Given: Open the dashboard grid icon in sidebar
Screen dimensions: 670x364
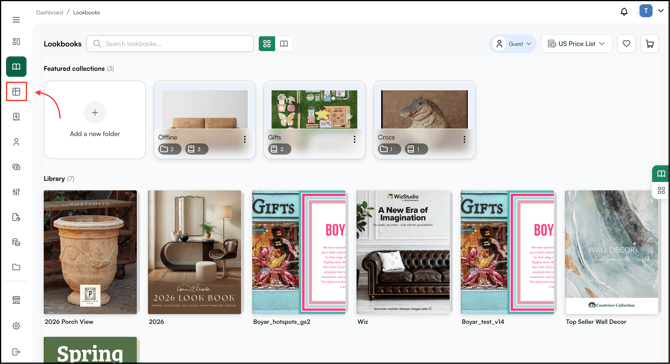Looking at the screenshot, I should click(16, 41).
